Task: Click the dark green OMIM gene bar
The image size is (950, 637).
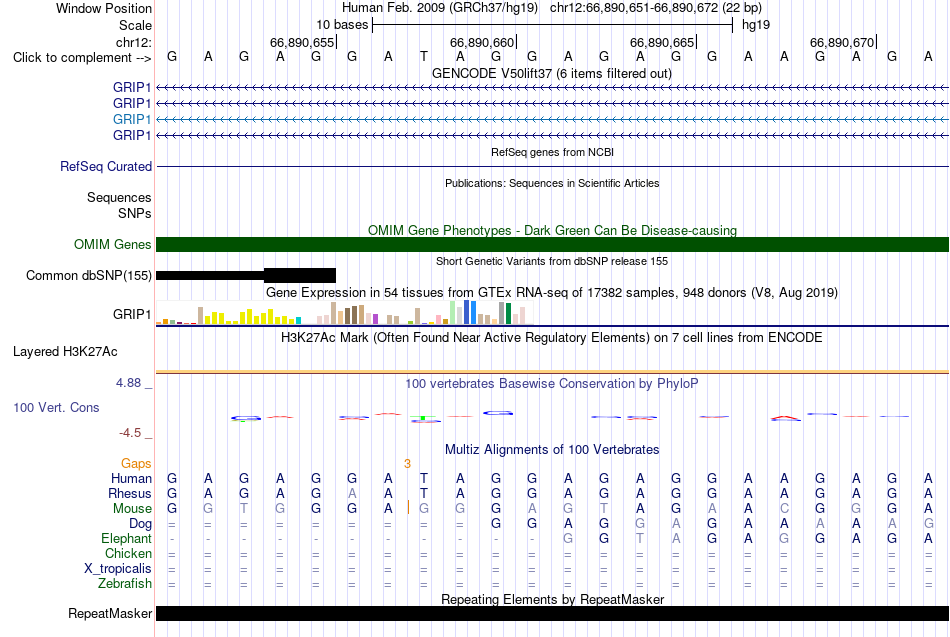Action: pos(552,244)
